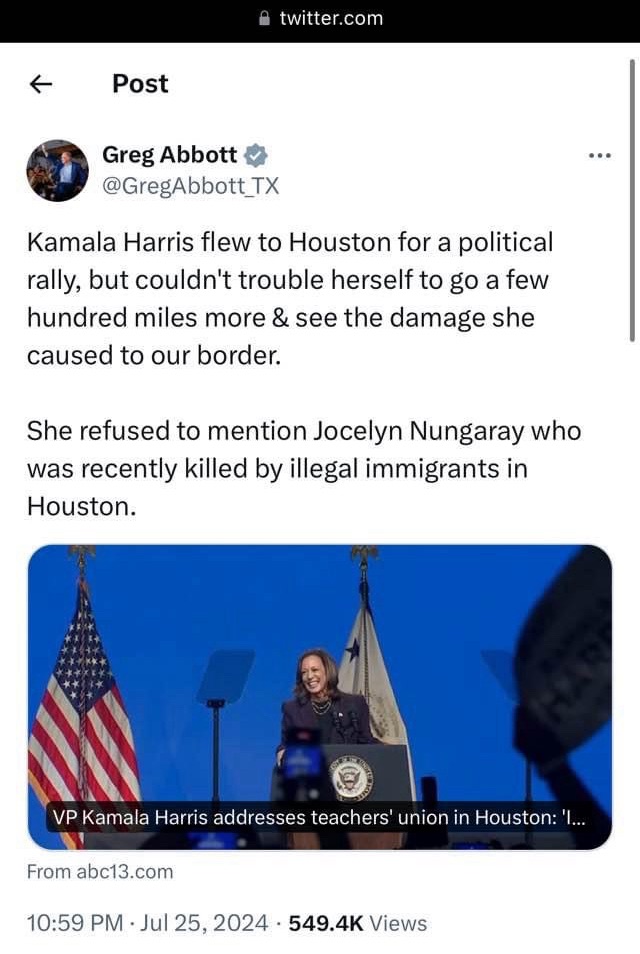
Task: Click the Jul 25, 2024 date
Action: pyautogui.click(x=204, y=923)
